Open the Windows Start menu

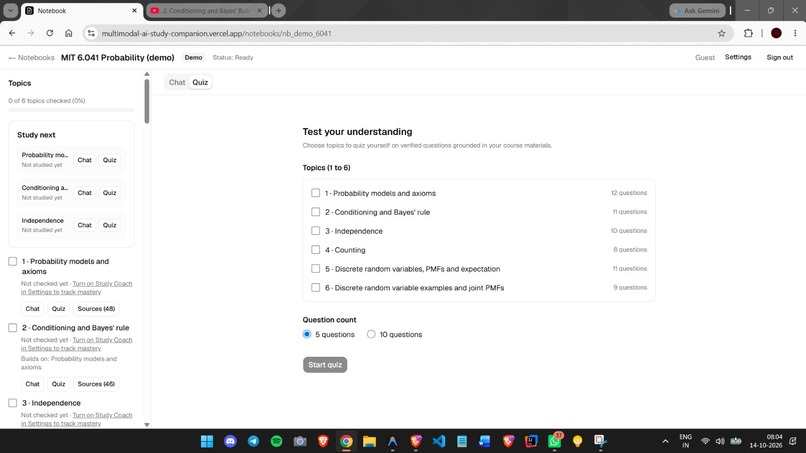207,441
